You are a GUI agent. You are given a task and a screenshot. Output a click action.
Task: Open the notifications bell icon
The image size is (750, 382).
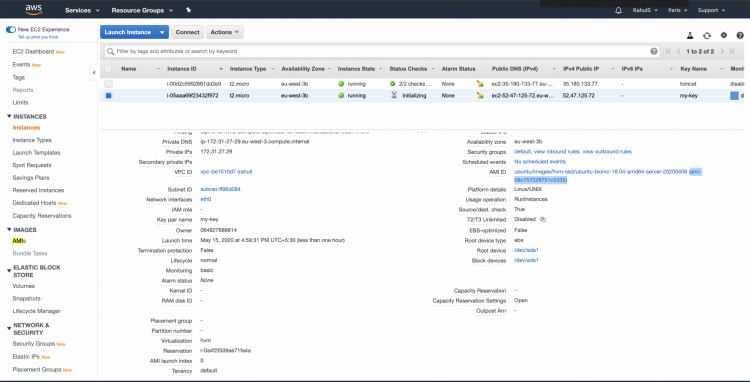pyautogui.click(x=618, y=10)
